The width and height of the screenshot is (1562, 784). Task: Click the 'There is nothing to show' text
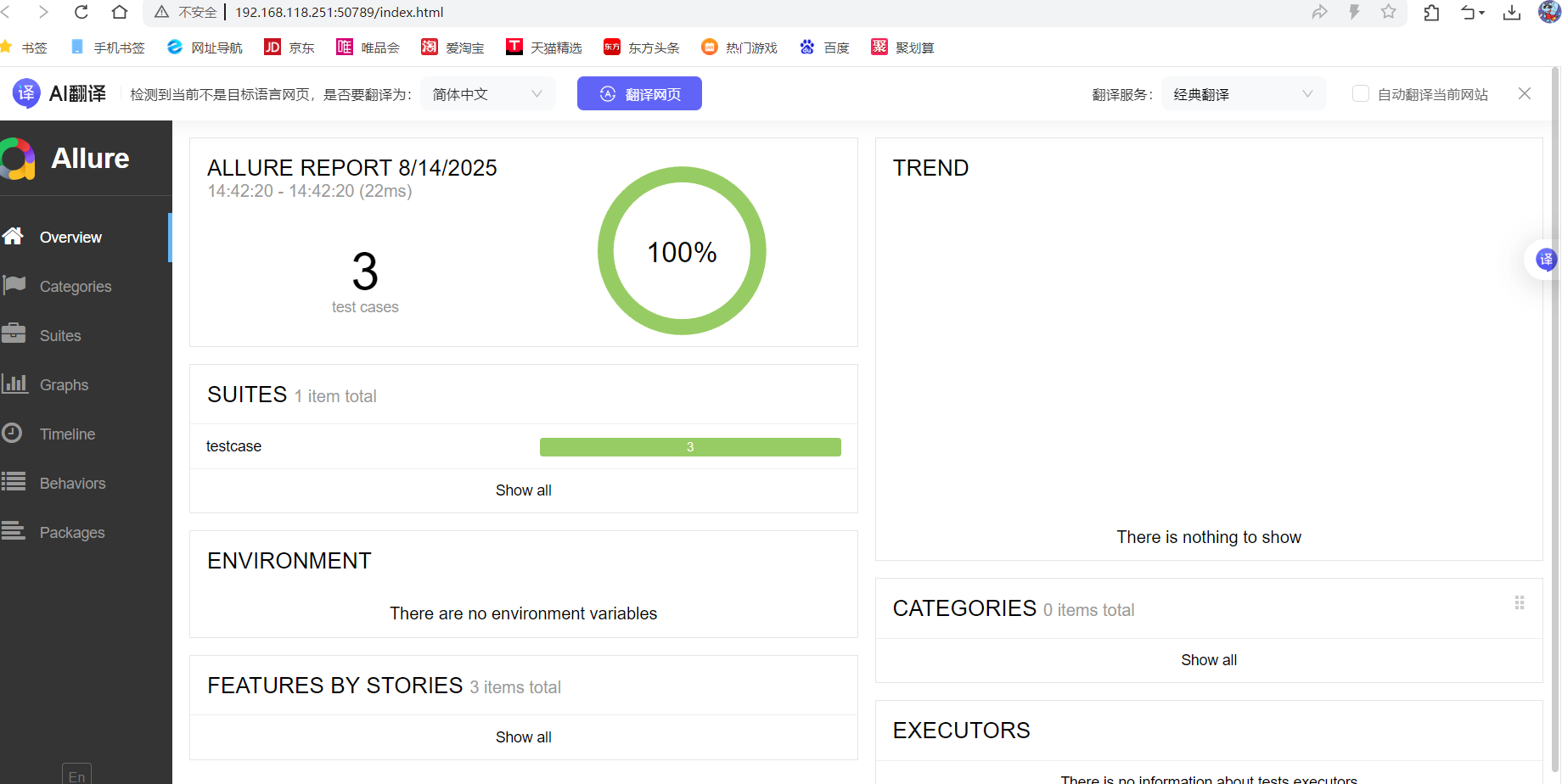click(1209, 537)
